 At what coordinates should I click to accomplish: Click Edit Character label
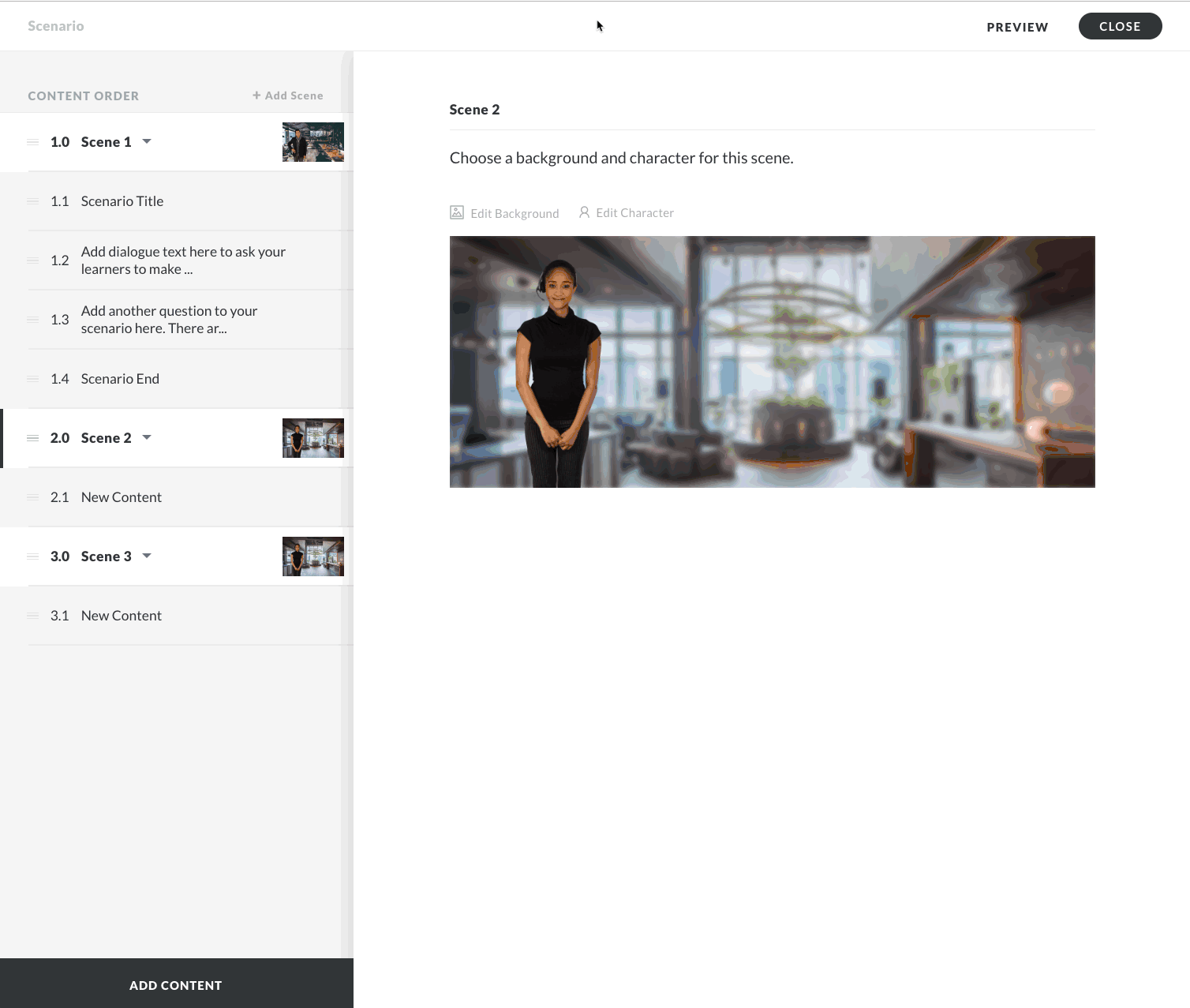(x=635, y=212)
